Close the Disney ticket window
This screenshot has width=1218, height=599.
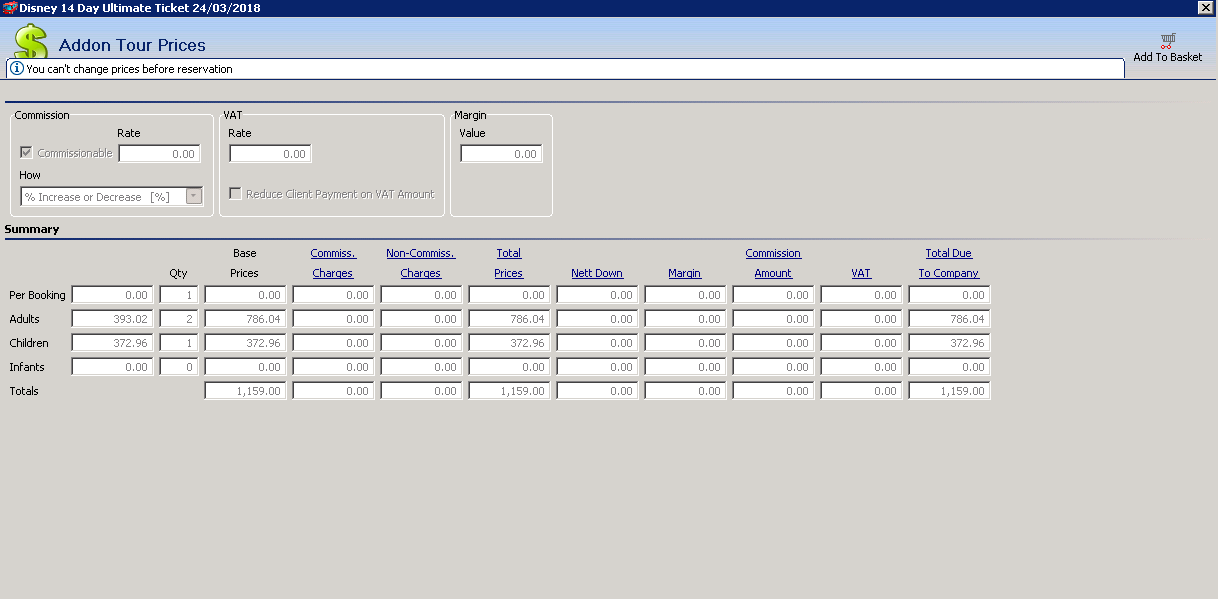(x=1207, y=7)
